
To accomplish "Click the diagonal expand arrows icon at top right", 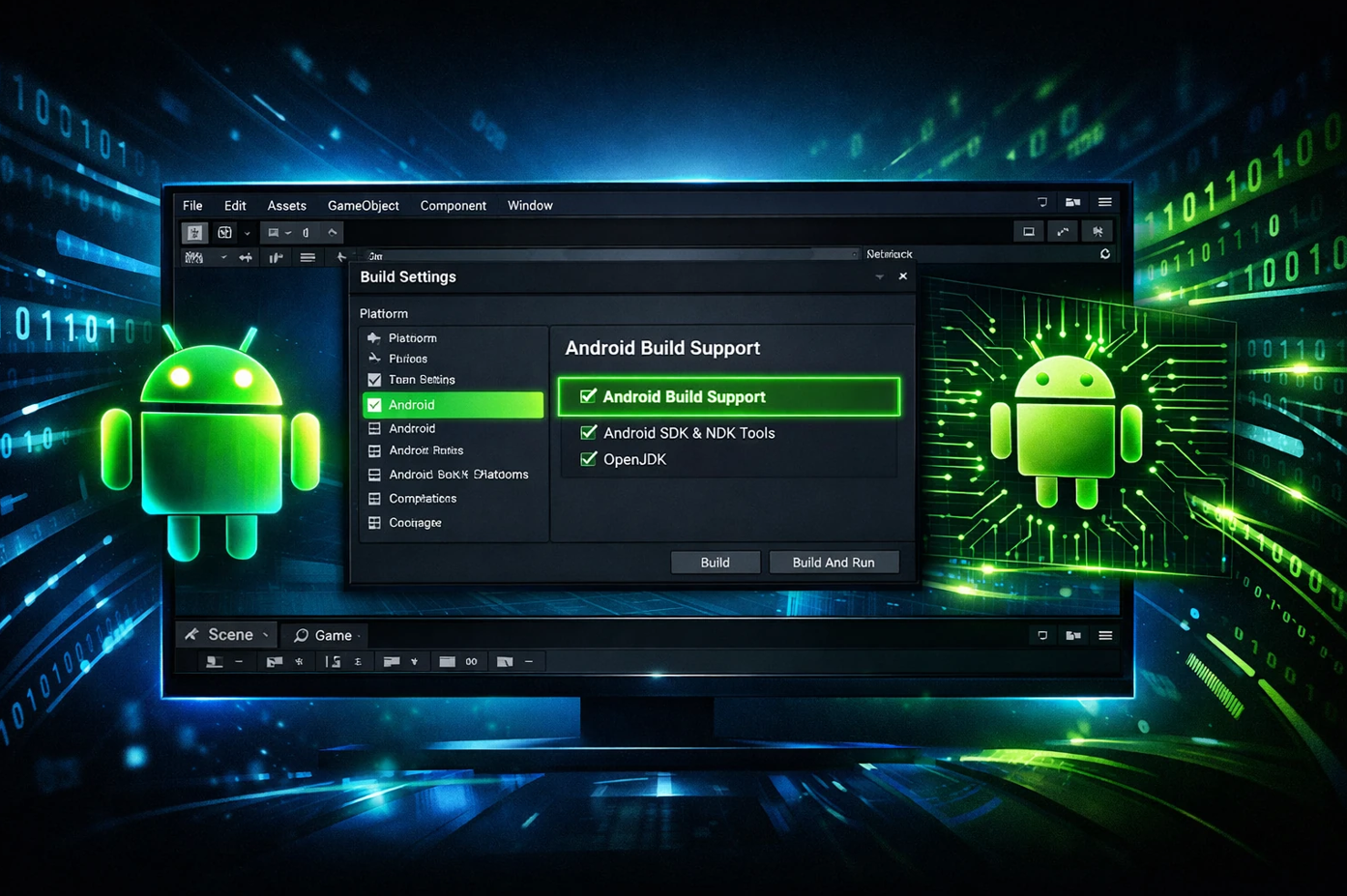I will [x=1063, y=232].
